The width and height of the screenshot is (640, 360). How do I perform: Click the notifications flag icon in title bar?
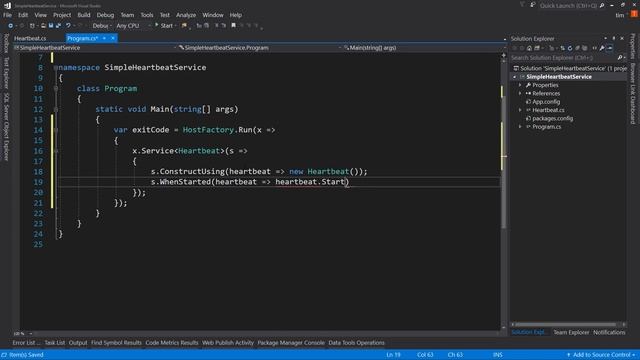522,5
